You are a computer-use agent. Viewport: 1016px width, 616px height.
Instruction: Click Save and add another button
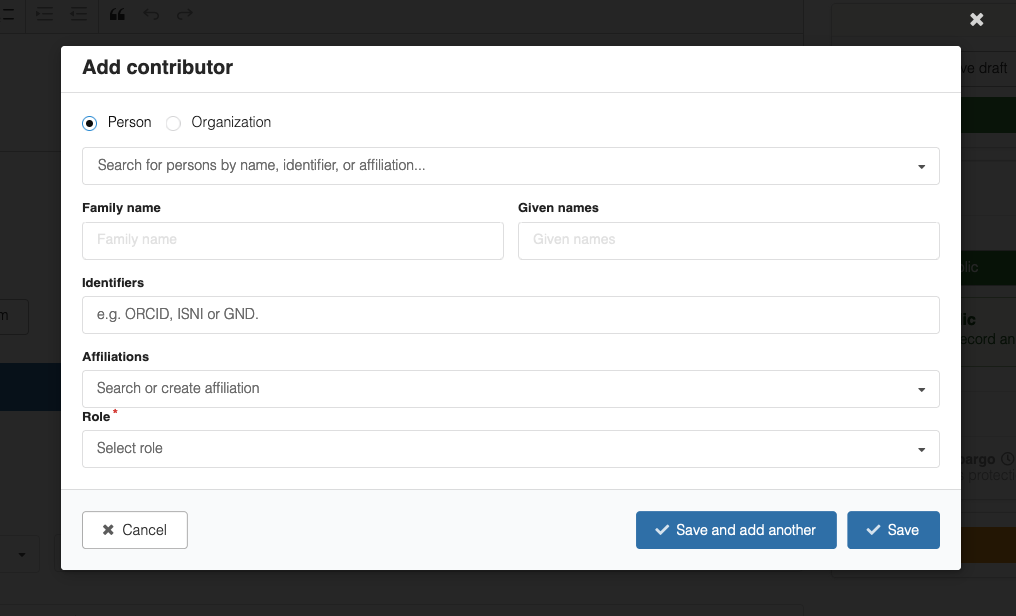pyautogui.click(x=735, y=530)
